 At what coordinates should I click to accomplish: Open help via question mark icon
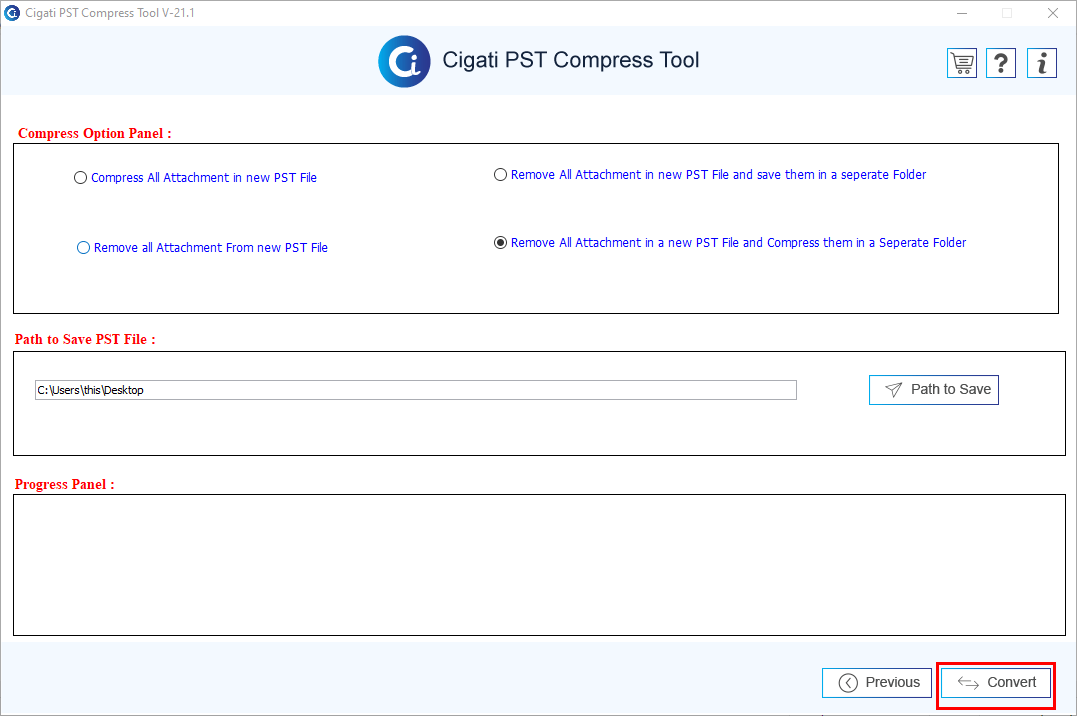1001,63
